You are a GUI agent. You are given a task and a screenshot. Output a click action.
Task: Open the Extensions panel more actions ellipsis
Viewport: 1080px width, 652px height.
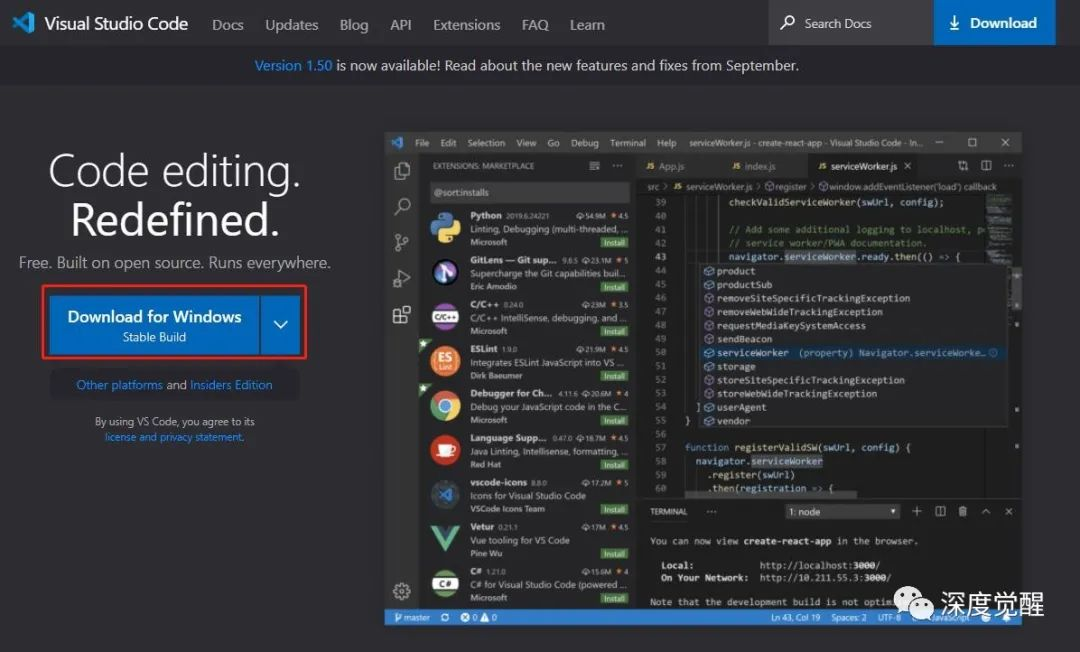[617, 166]
